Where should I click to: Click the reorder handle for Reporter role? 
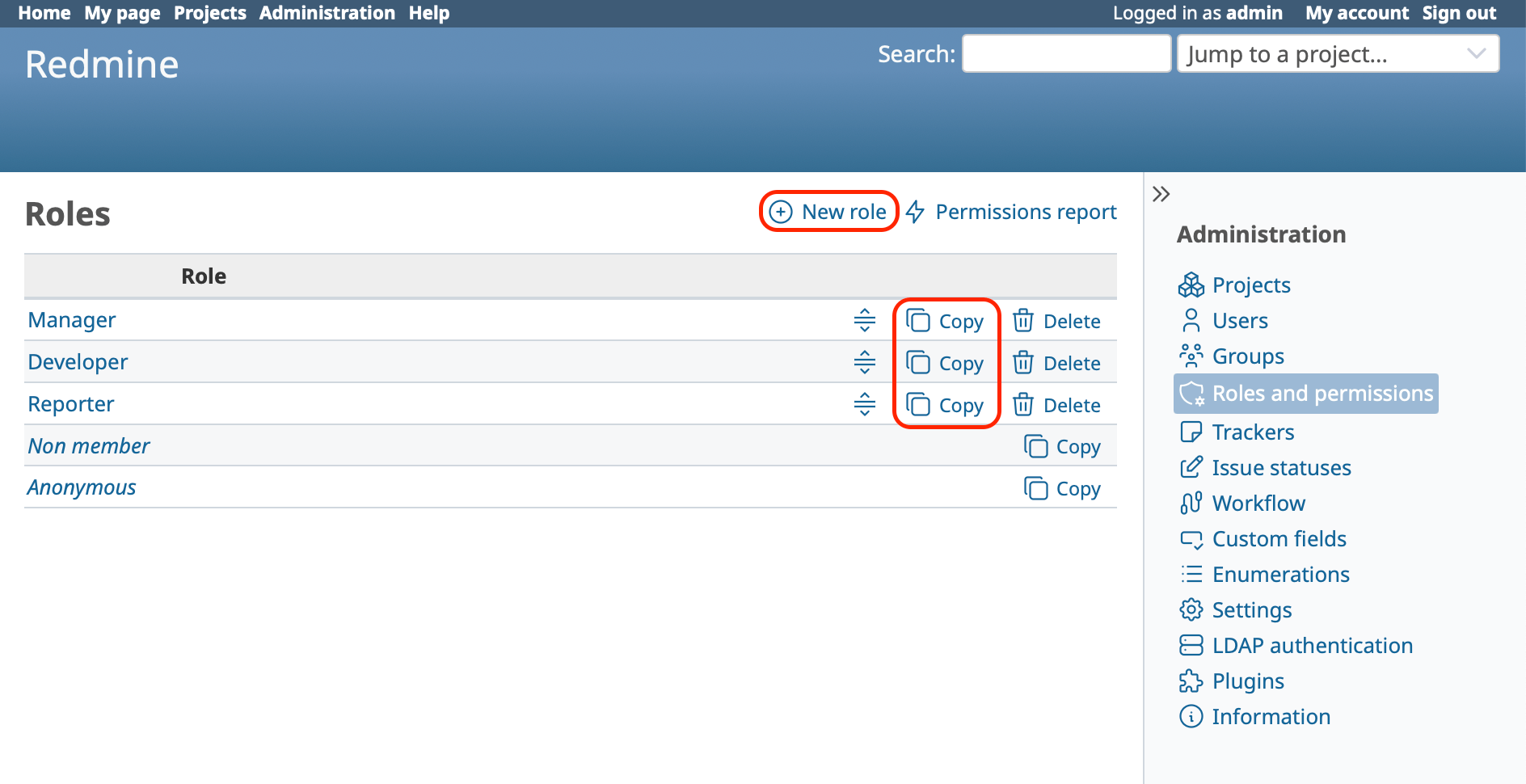pos(864,404)
